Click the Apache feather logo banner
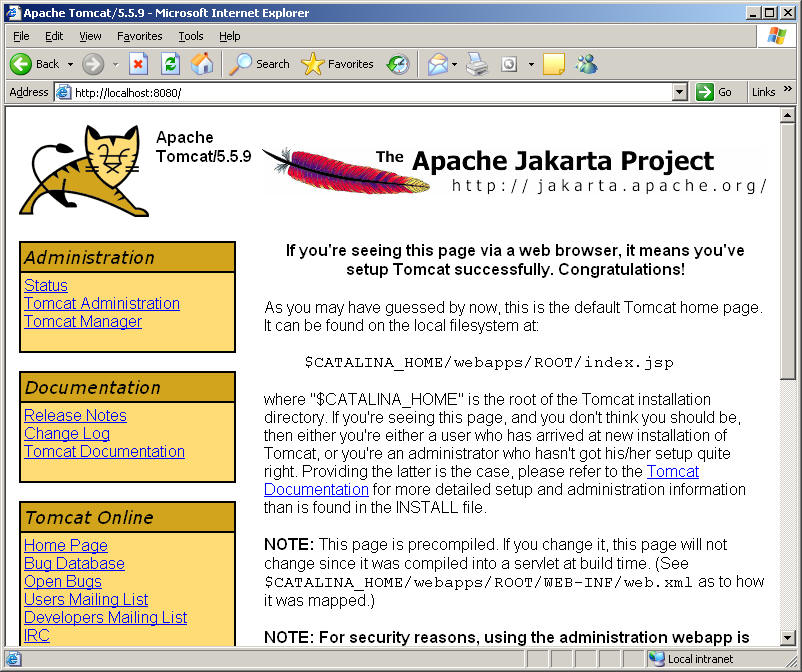The width and height of the screenshot is (802, 672). (x=514, y=171)
